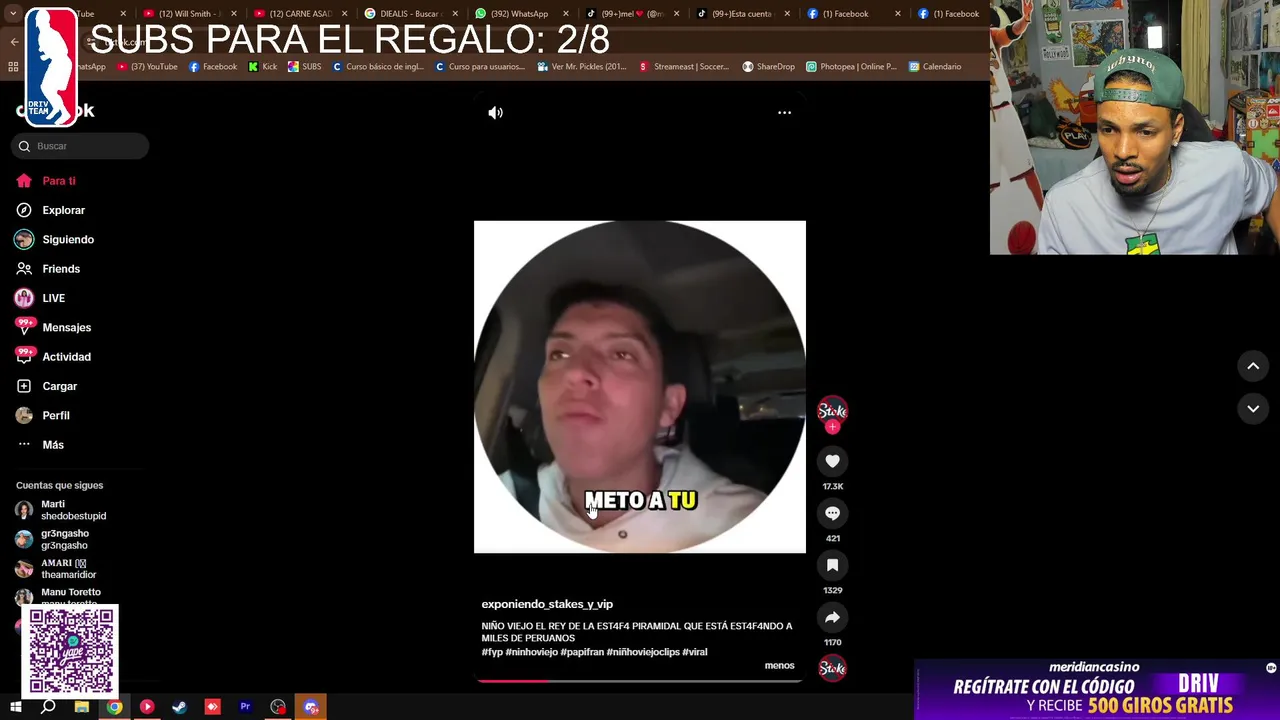Open Curso para usuarios bookmark
This screenshot has height=720, width=1280.
tap(480, 67)
